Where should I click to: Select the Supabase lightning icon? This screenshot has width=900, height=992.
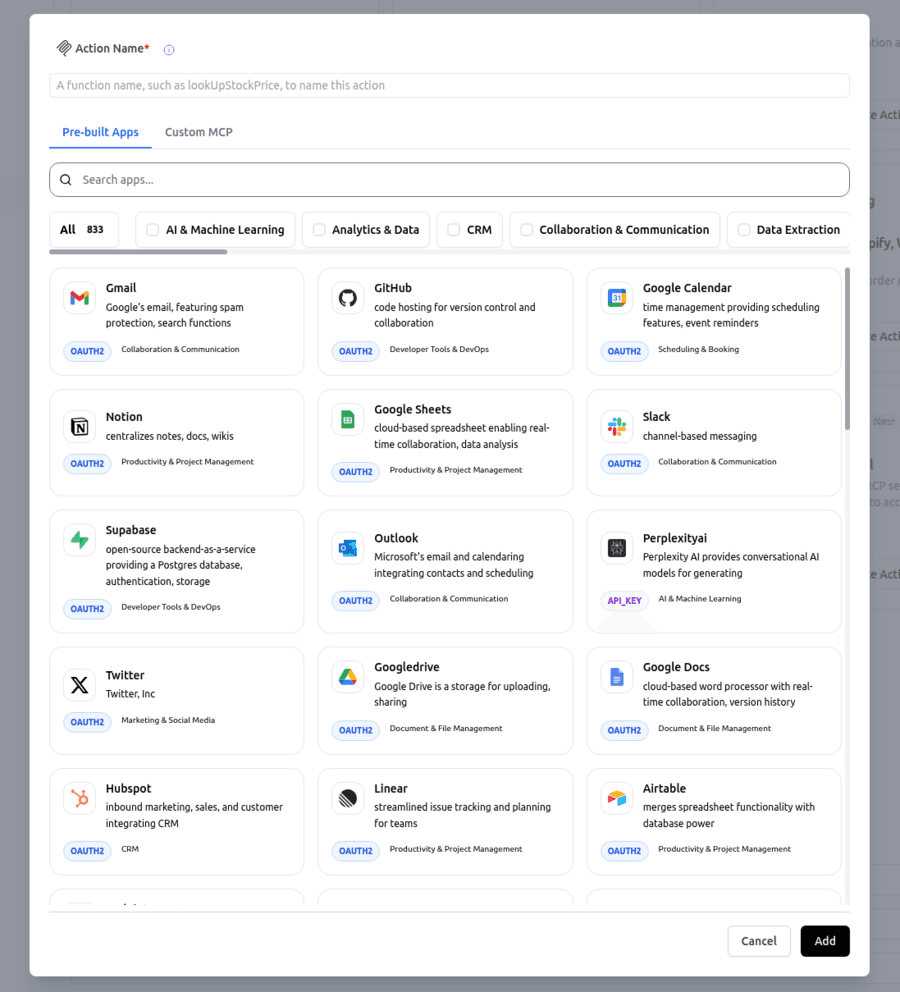80,538
